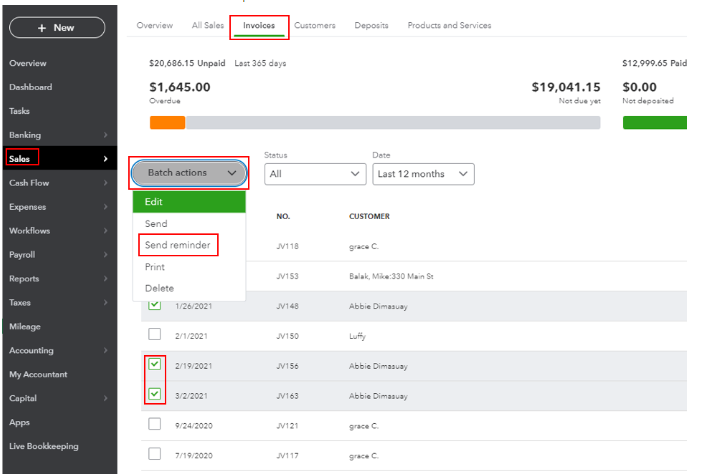720x475 pixels.
Task: Tick the JV121 invoice checkbox
Action: (x=154, y=424)
